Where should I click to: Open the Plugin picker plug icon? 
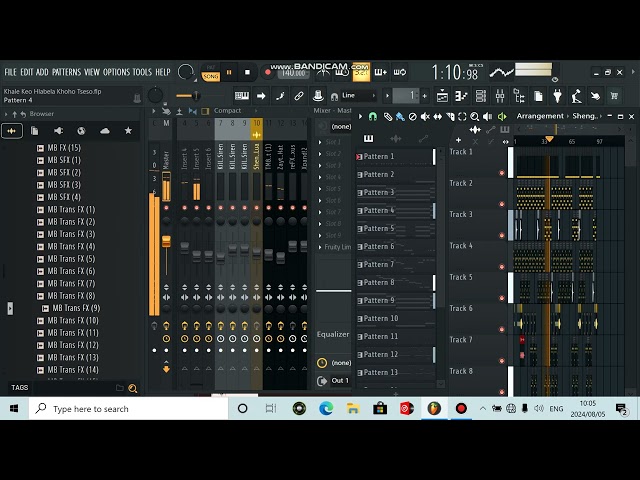point(557,96)
